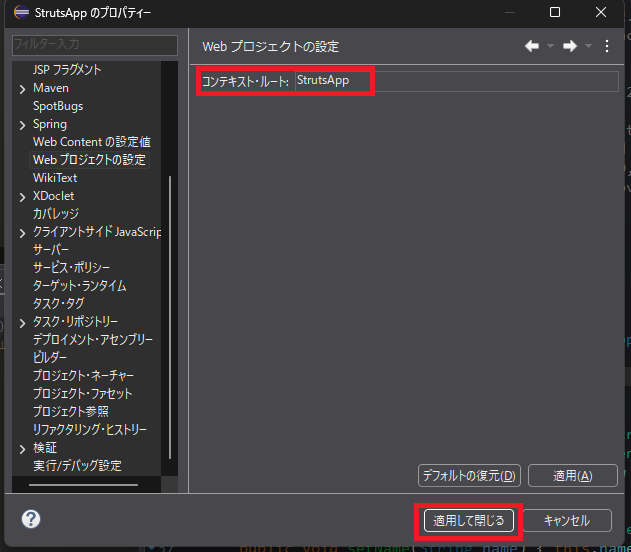Select Spring in the property tree
This screenshot has width=631, height=552.
(x=50, y=124)
